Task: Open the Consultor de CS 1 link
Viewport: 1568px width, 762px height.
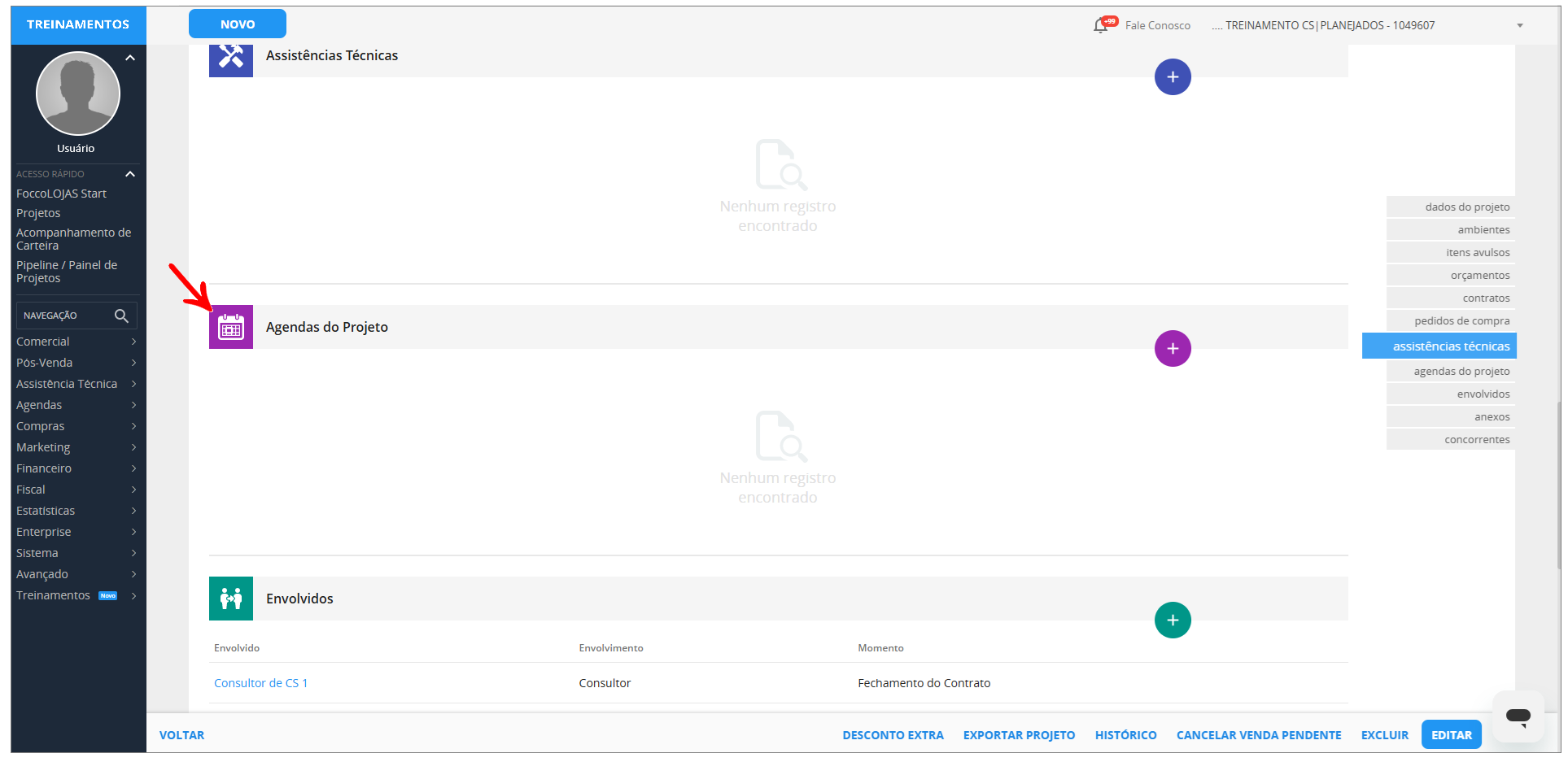Action: (x=260, y=683)
